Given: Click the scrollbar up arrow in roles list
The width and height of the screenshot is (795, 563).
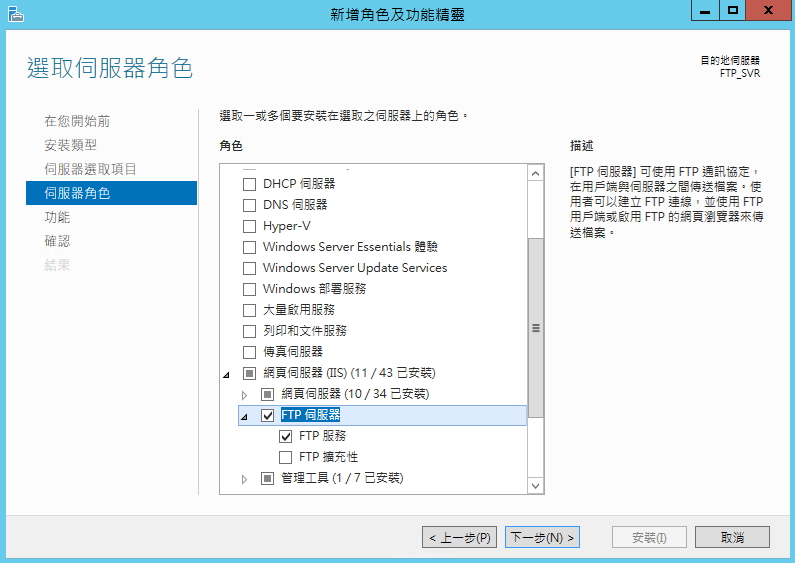Looking at the screenshot, I should (535, 173).
